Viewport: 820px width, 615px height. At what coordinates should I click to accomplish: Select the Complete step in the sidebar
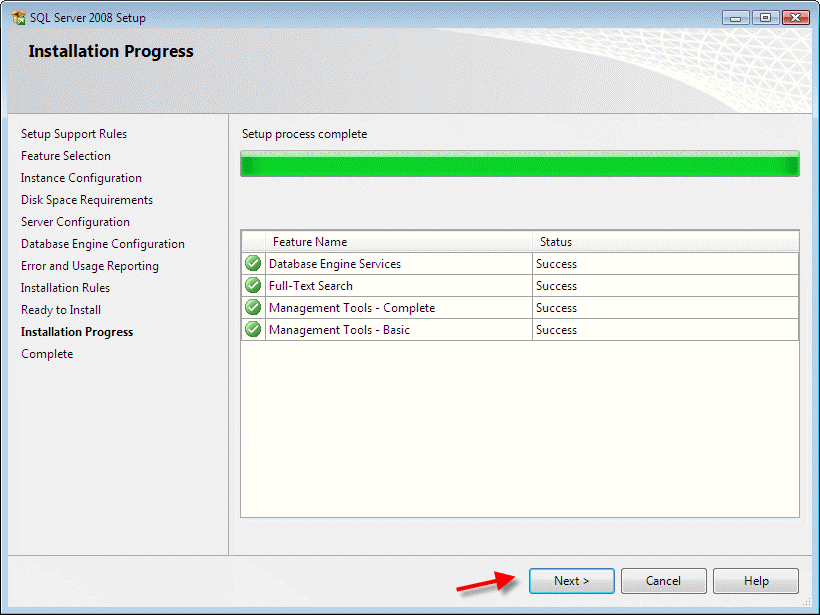tap(47, 354)
